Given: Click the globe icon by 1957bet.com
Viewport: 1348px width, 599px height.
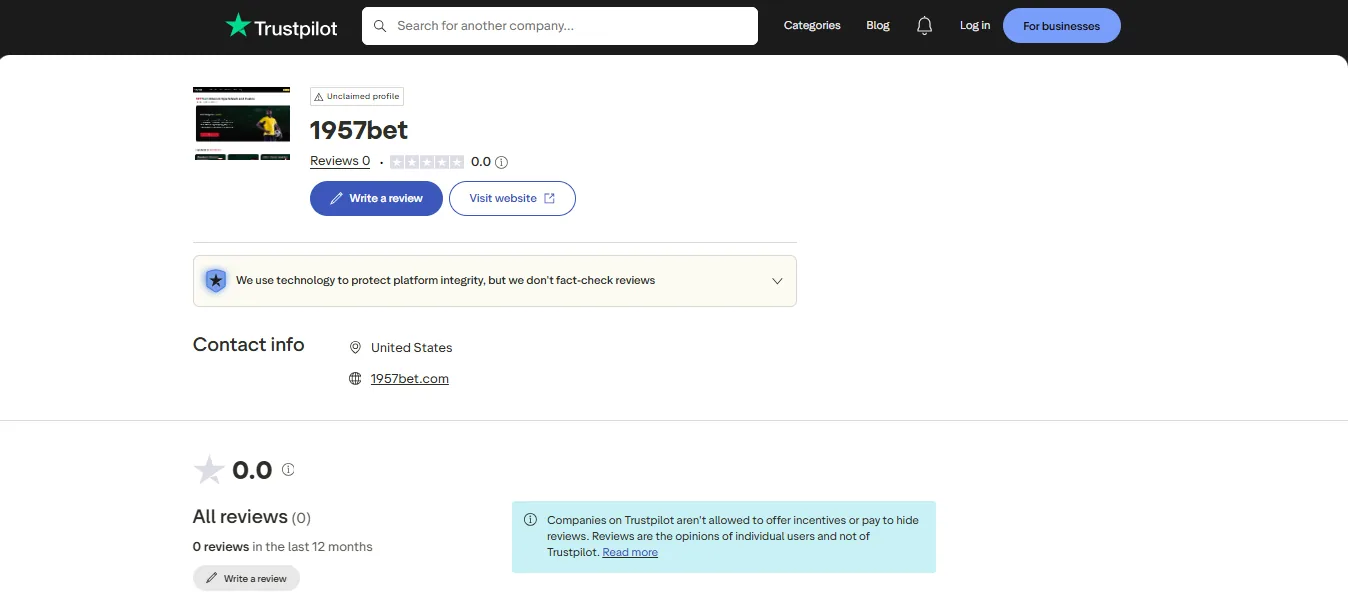Looking at the screenshot, I should (355, 379).
